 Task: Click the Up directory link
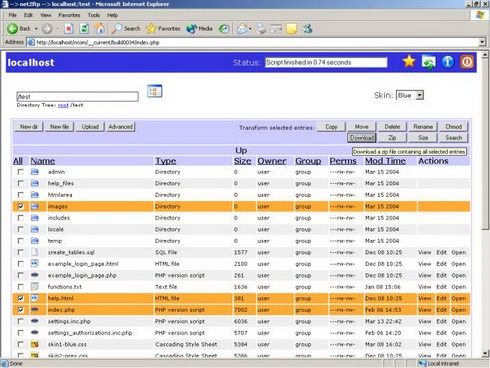(x=241, y=150)
